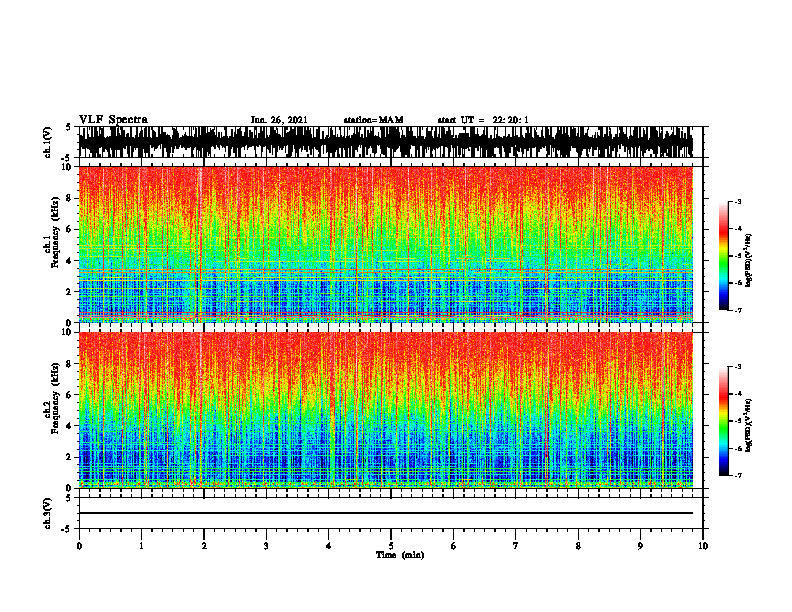Click the "-7" tick on ch.1 color bar
Image resolution: width=792 pixels, height=612 pixels.
click(738, 310)
